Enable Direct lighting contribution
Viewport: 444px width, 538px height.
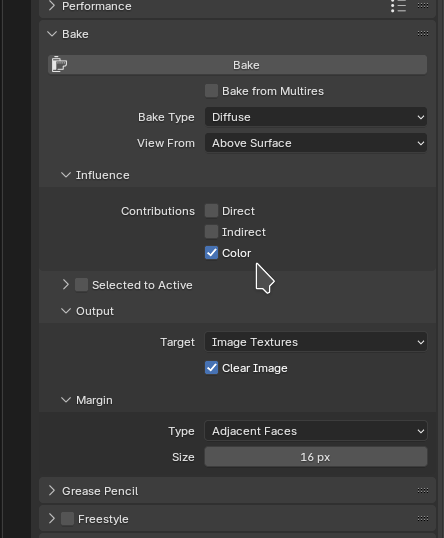tap(211, 211)
